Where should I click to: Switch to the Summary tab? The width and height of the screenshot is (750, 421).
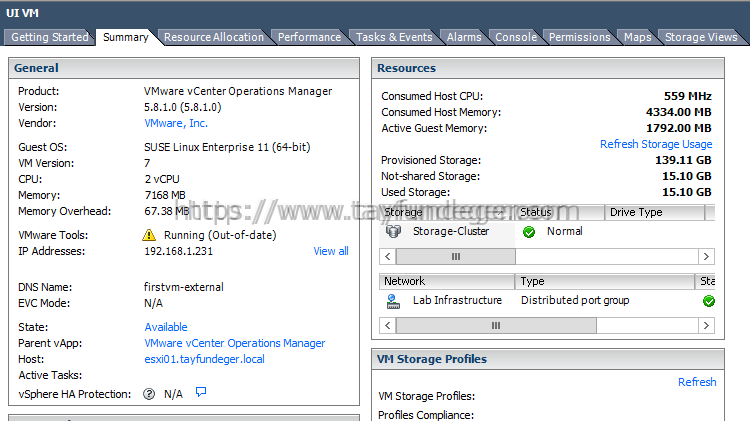pyautogui.click(x=126, y=37)
